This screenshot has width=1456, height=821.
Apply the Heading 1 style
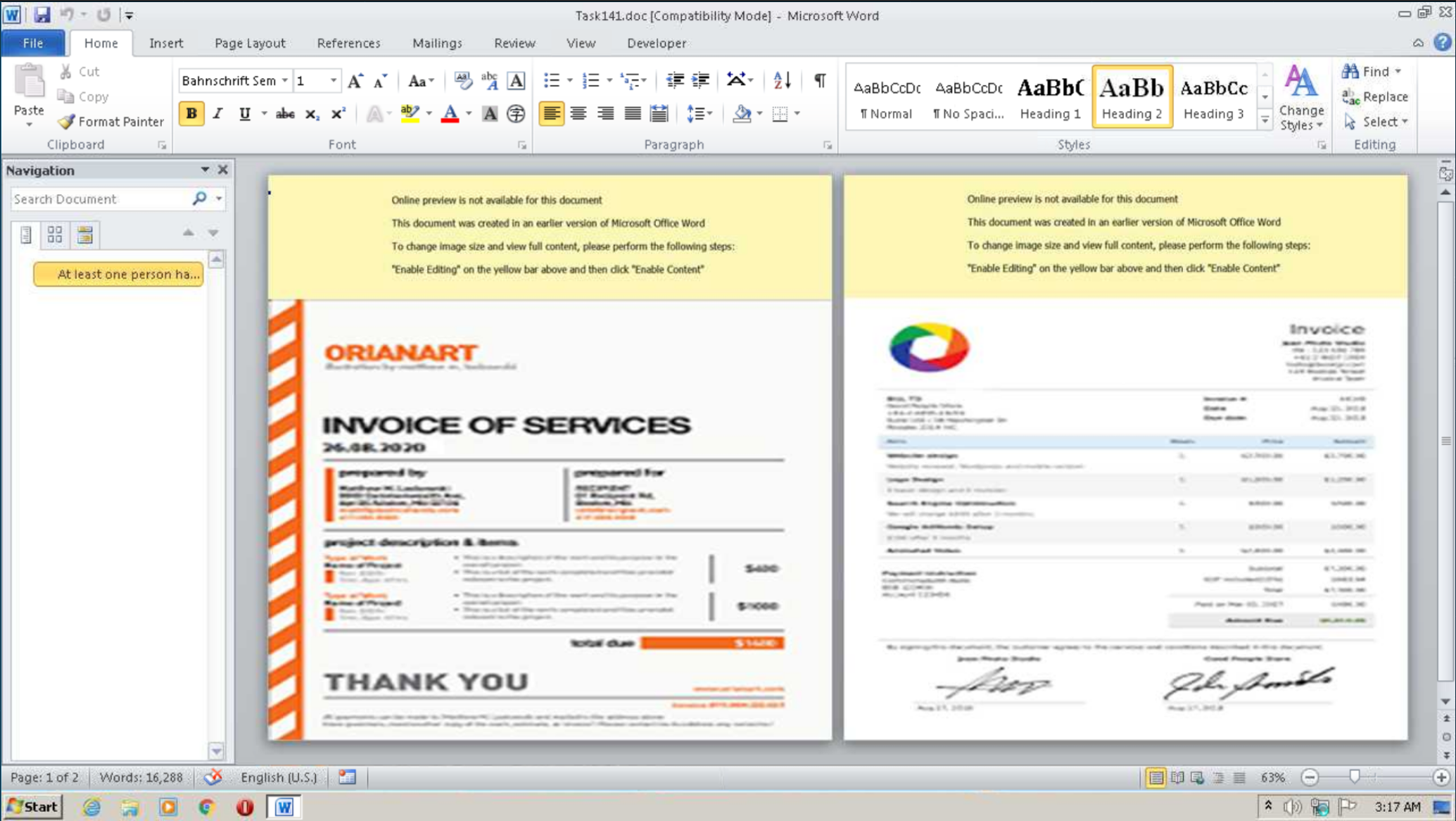pyautogui.click(x=1050, y=97)
